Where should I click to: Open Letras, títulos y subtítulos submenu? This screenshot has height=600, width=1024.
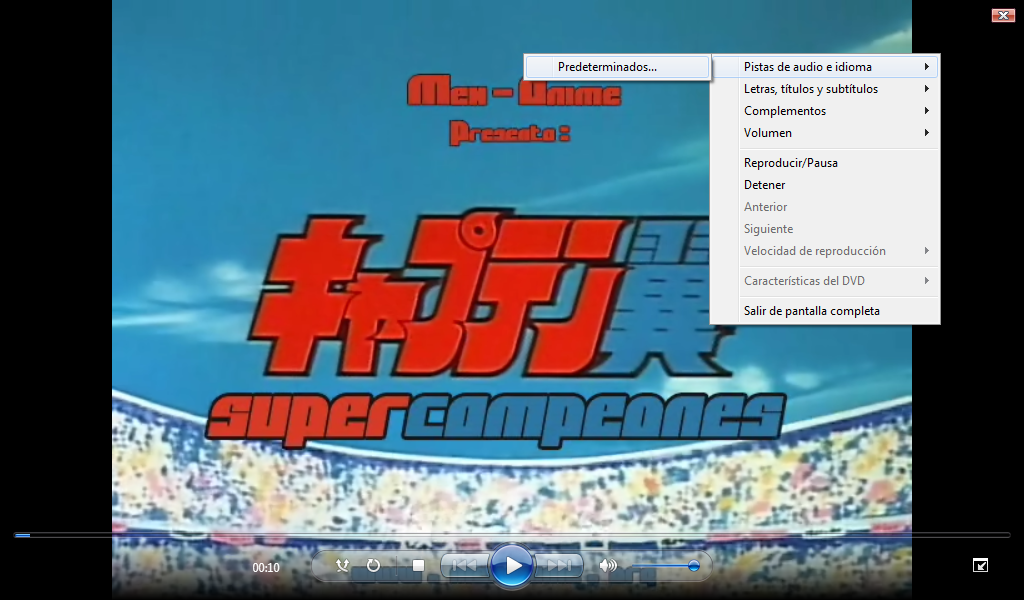pyautogui.click(x=825, y=89)
